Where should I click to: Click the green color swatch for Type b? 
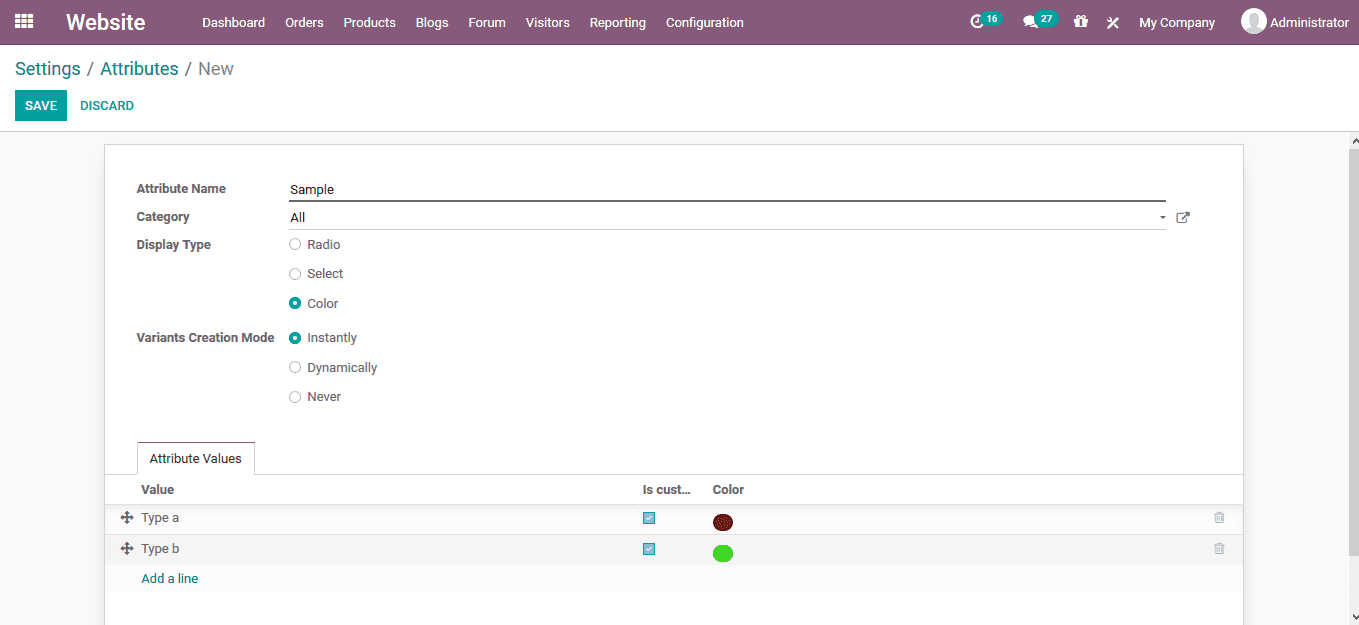[723, 552]
